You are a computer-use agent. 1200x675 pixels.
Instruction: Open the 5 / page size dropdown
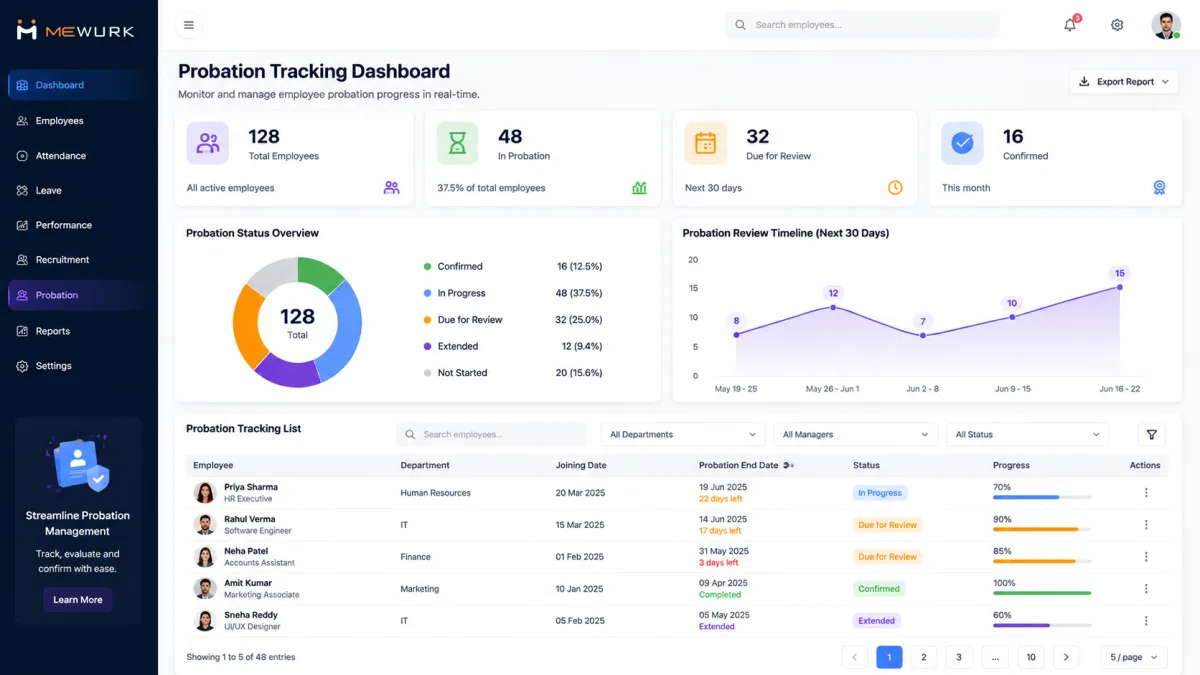click(1134, 657)
